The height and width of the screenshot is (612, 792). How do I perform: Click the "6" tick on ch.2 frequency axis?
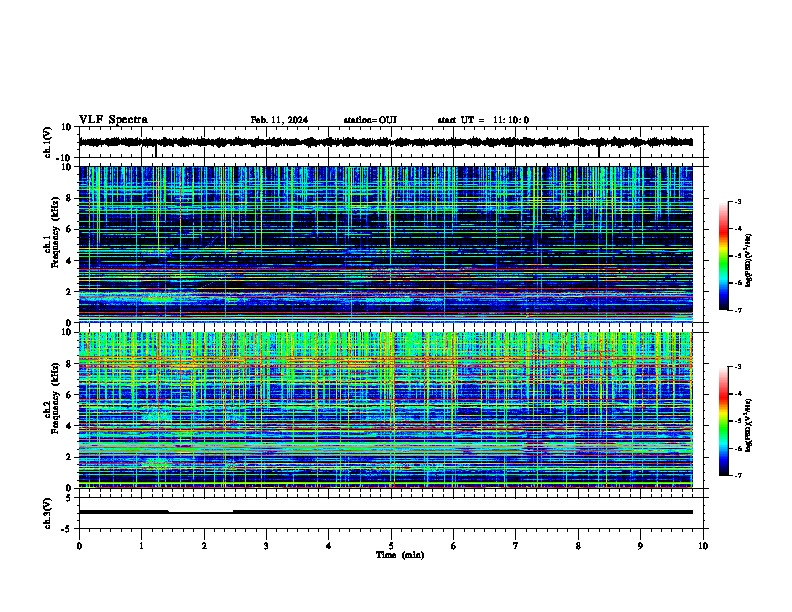coord(70,395)
